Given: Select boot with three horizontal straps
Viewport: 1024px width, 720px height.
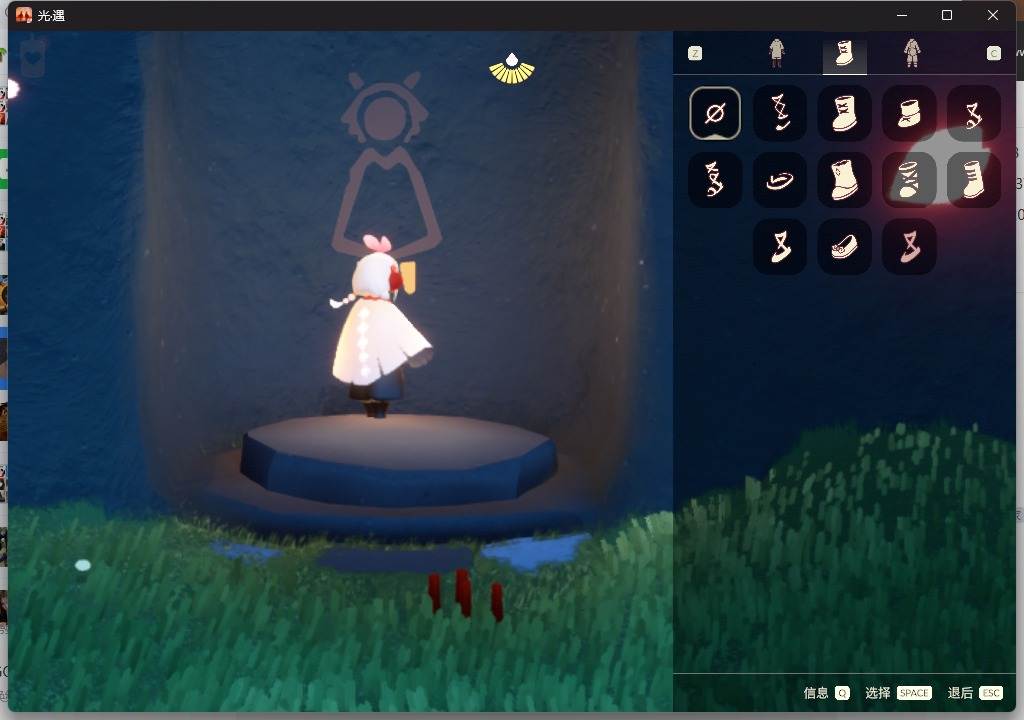Looking at the screenshot, I should click(974, 180).
